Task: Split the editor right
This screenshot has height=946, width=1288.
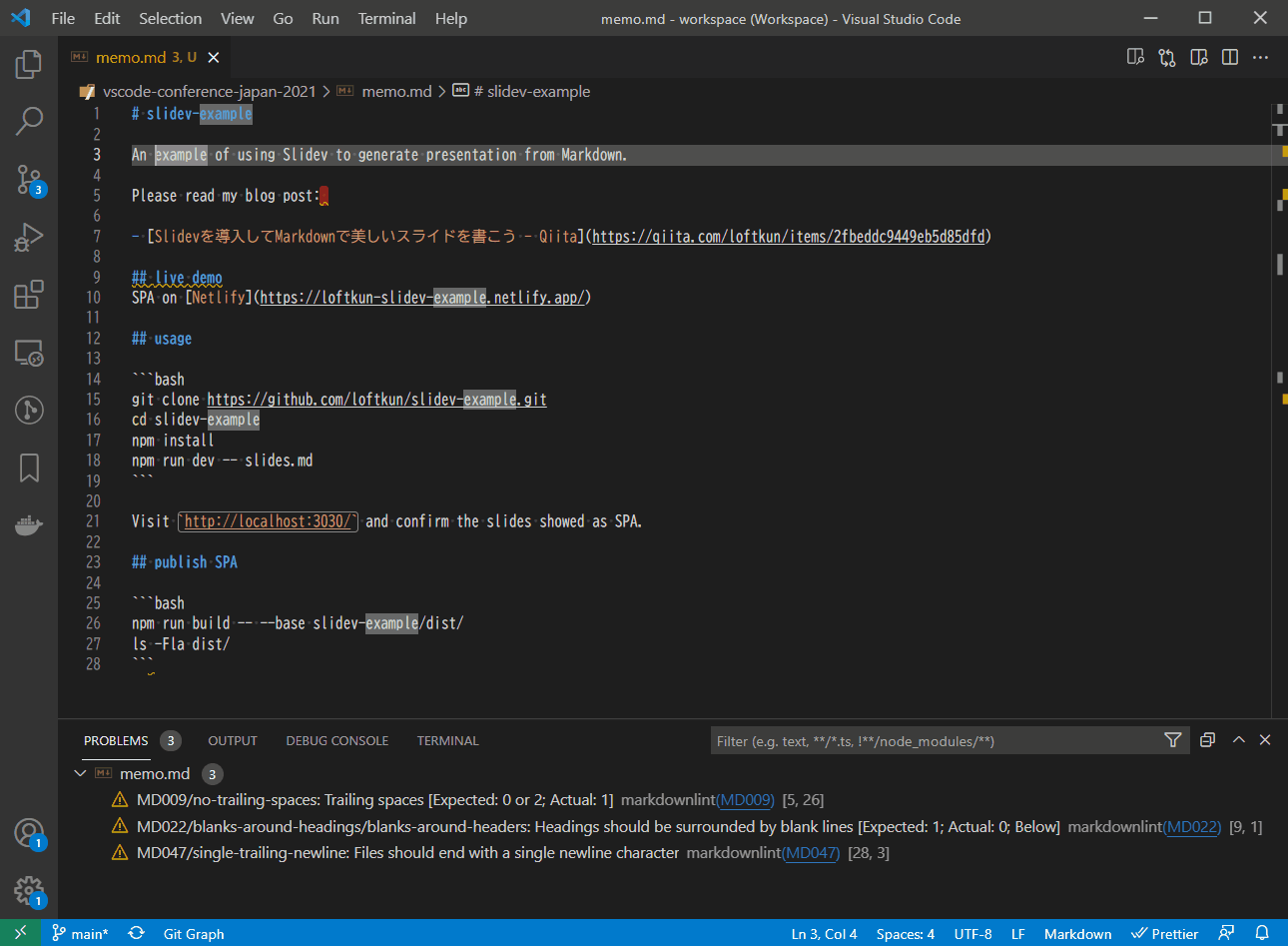Action: [1230, 57]
